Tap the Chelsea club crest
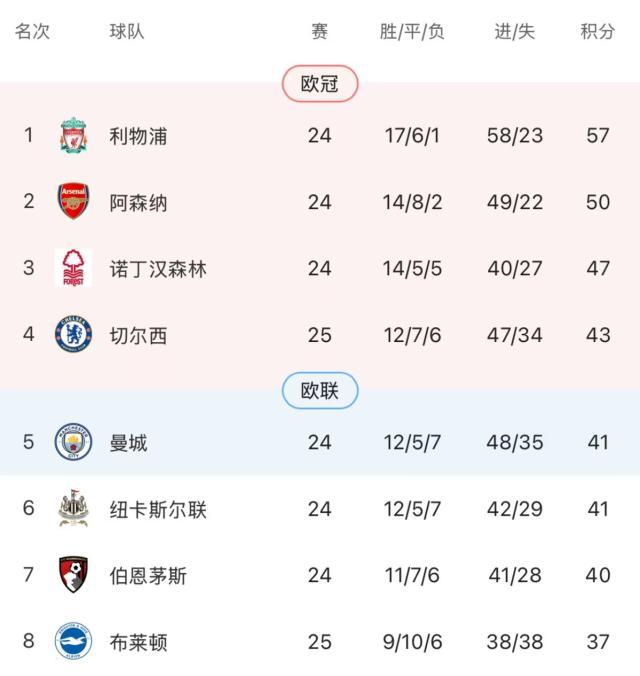Screen dimensions: 640x676 [73, 335]
